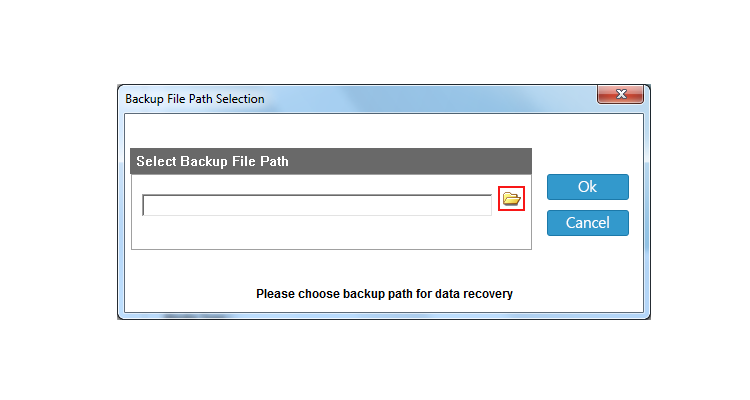Open the folder browse icon
750x400 pixels.
pos(511,198)
